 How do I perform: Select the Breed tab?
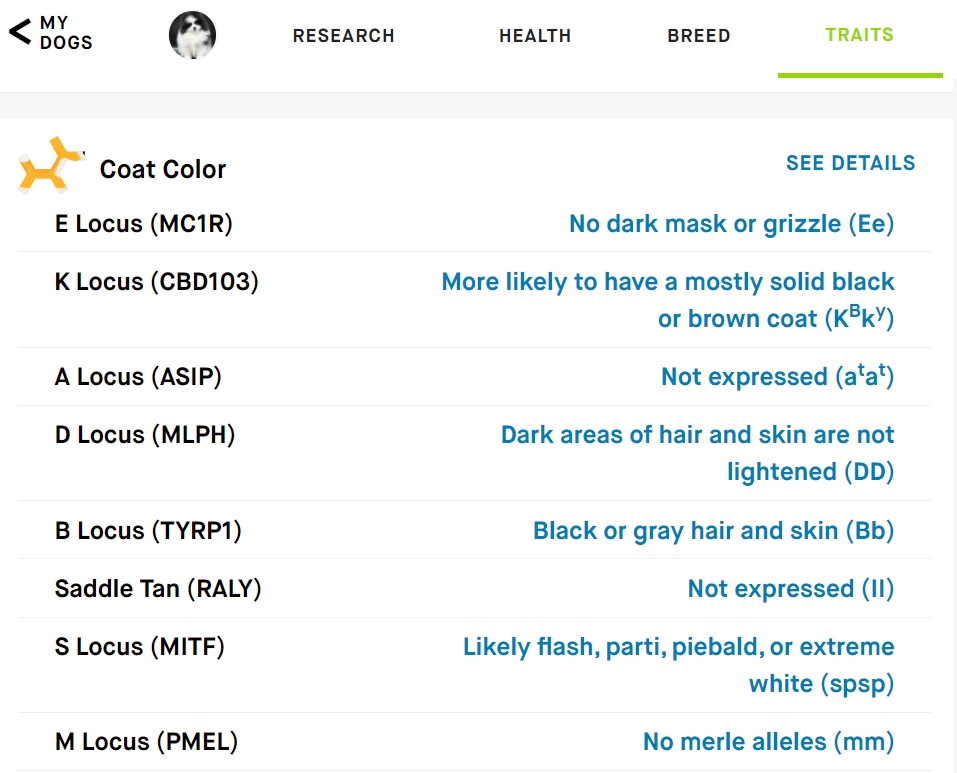[699, 36]
